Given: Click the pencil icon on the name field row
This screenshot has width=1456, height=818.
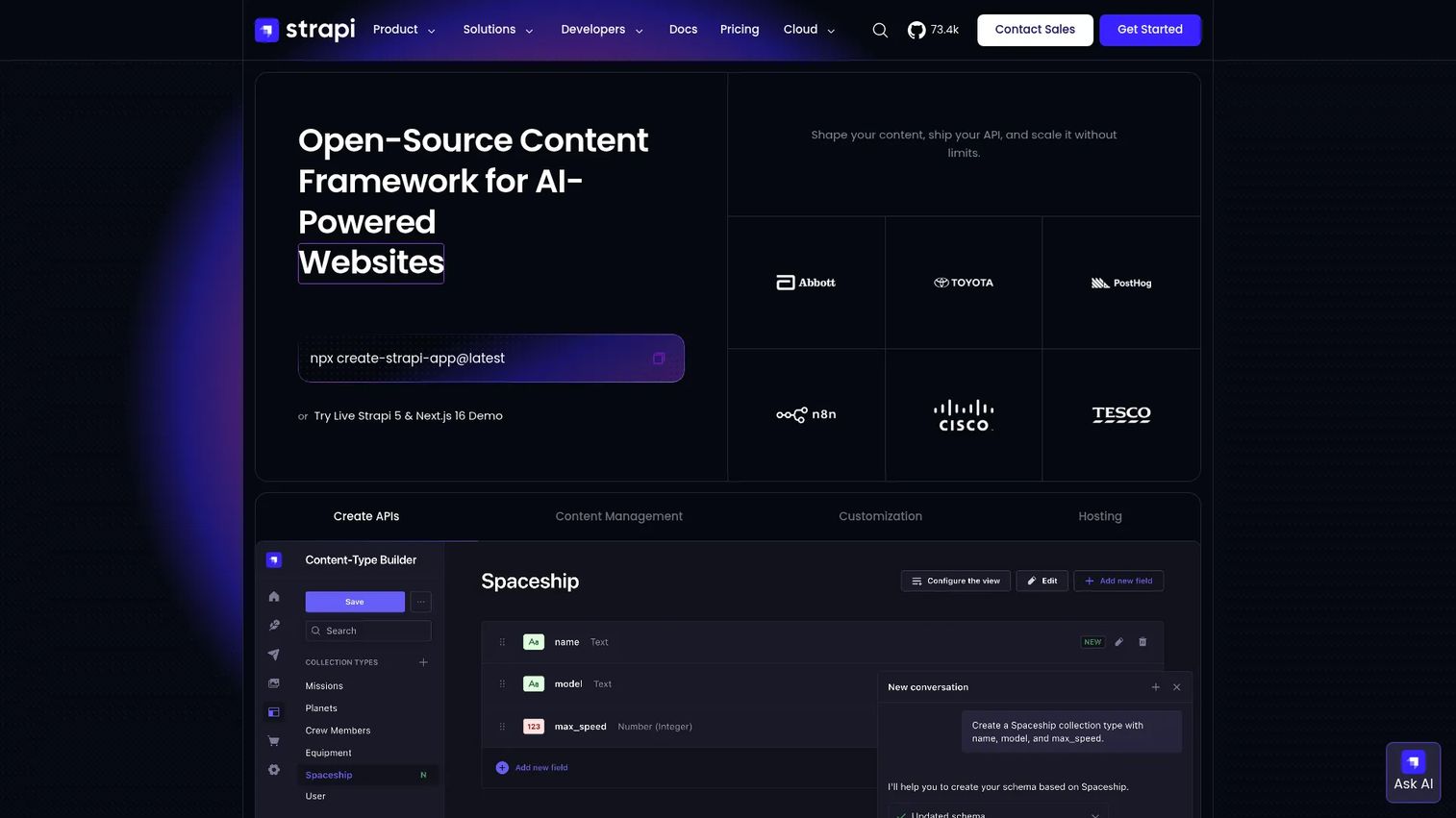Looking at the screenshot, I should point(1119,642).
